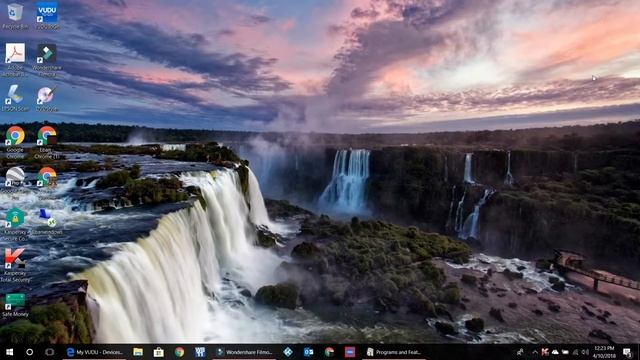The image size is (640, 360).
Task: Open Task View from the taskbar
Action: tap(49, 352)
